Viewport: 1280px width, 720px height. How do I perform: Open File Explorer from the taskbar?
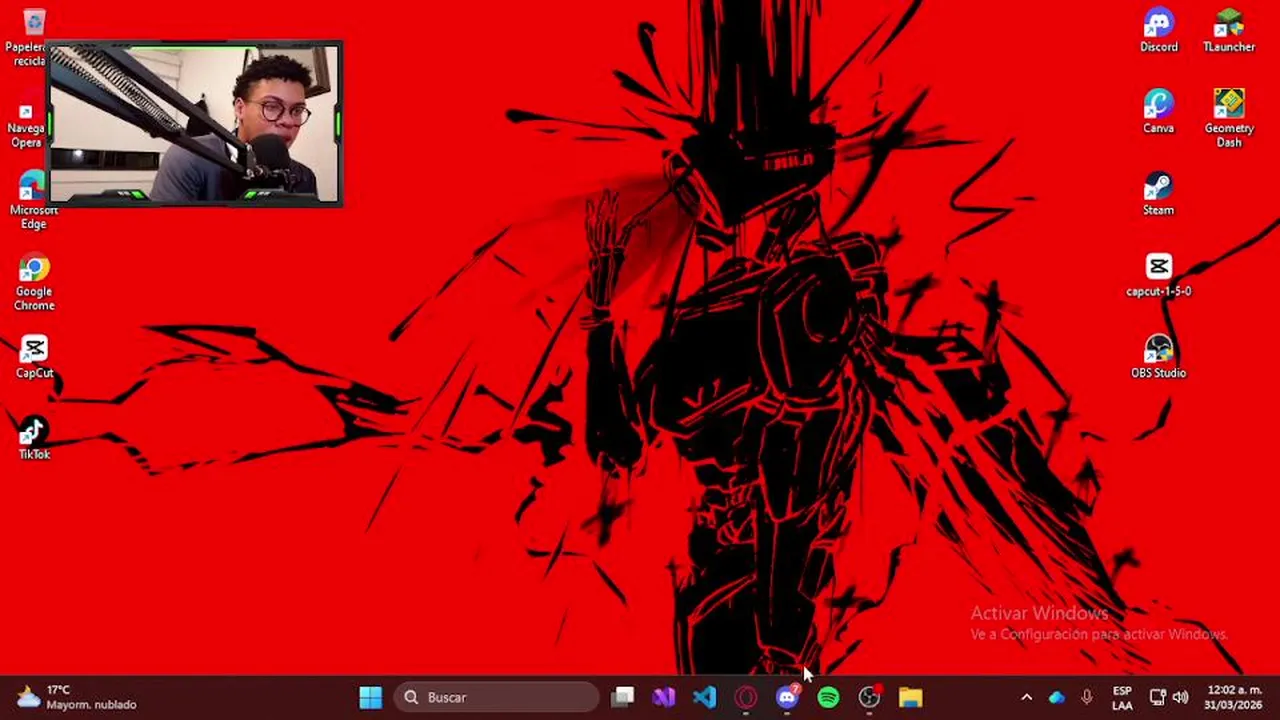pyautogui.click(x=910, y=697)
